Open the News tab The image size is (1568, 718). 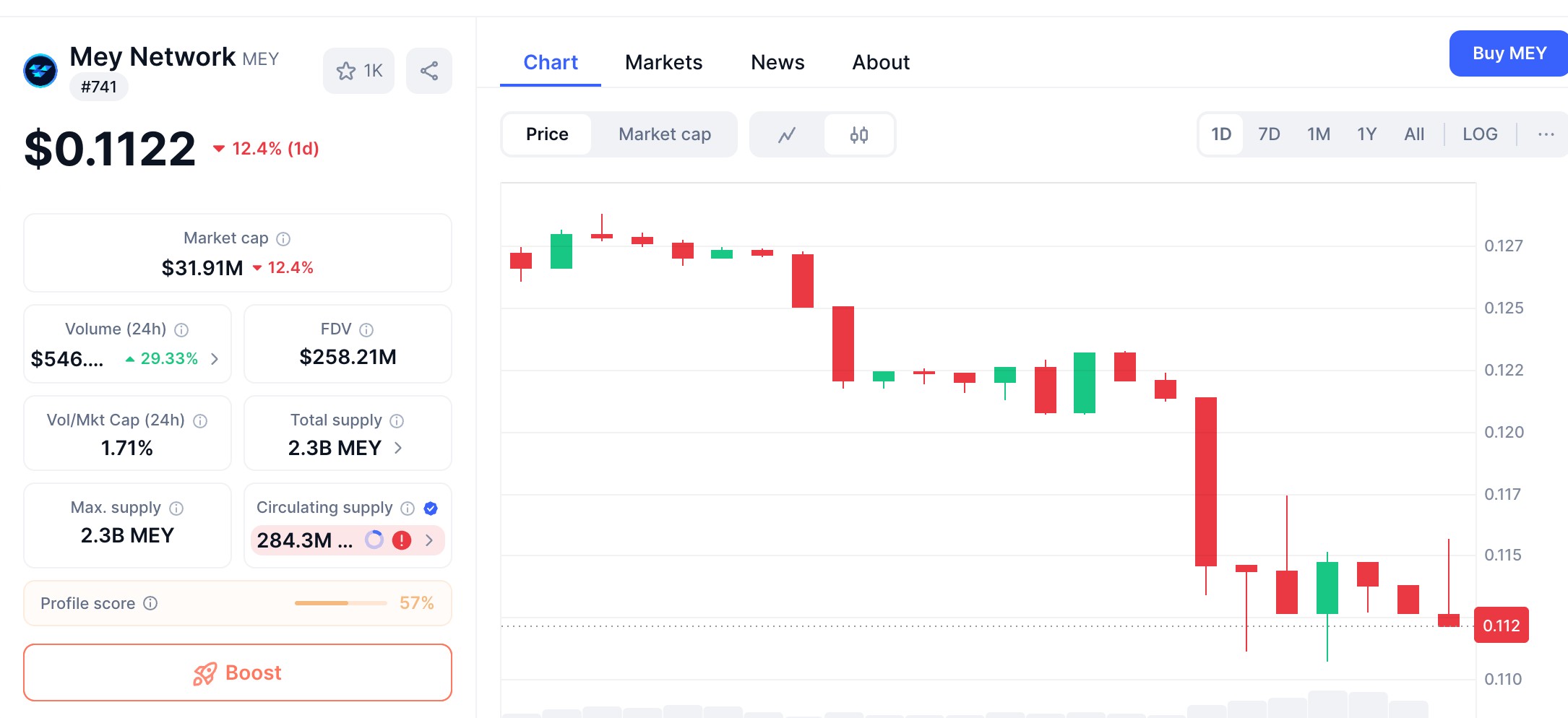[x=777, y=62]
